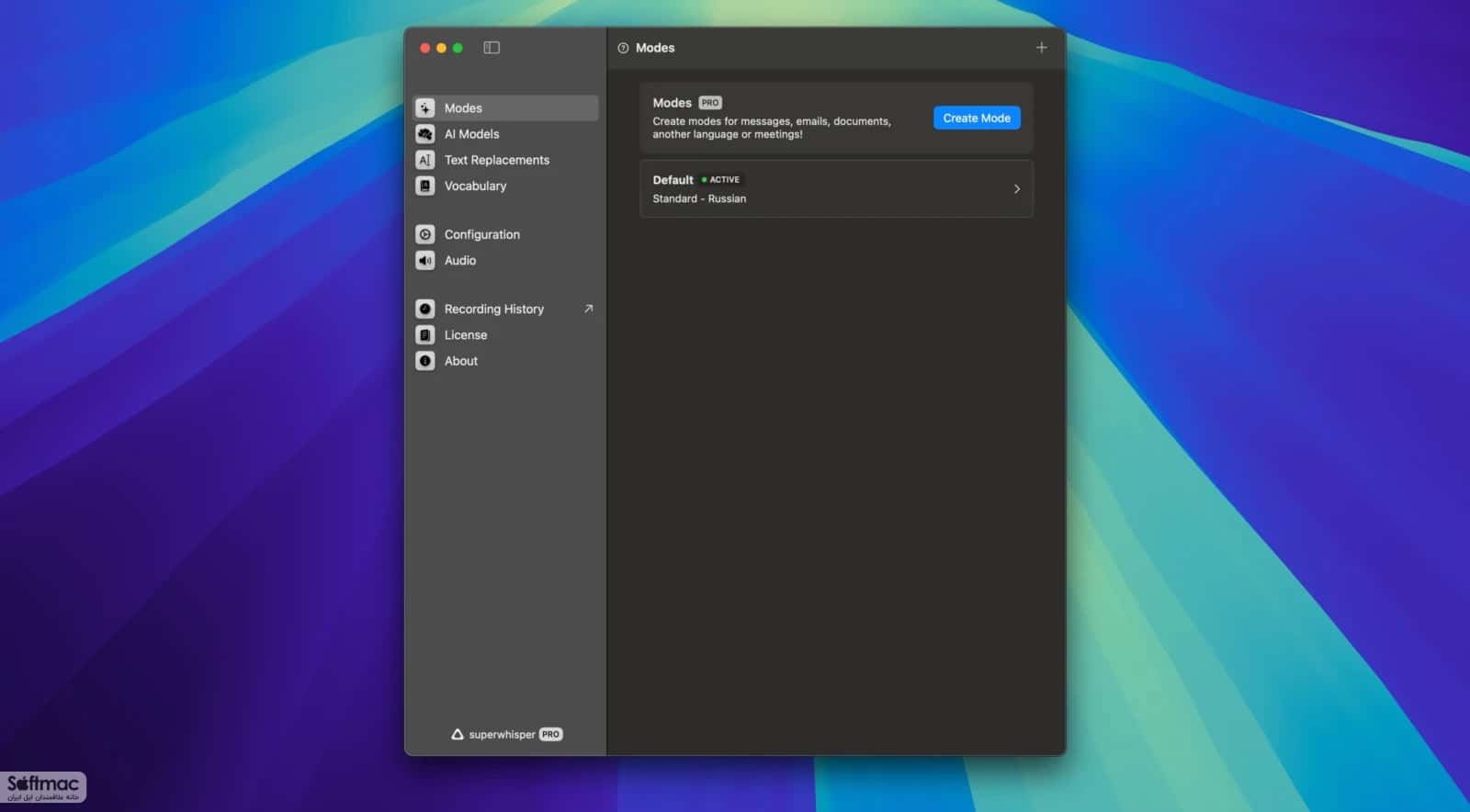Open the AI Models section
Screen dimensions: 1470x812
point(506,134)
